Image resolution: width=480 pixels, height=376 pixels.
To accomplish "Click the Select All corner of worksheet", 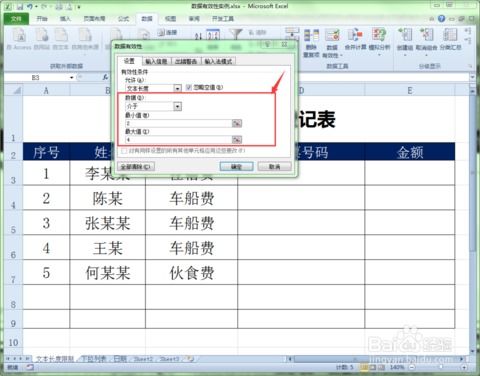I will (x=13, y=90).
